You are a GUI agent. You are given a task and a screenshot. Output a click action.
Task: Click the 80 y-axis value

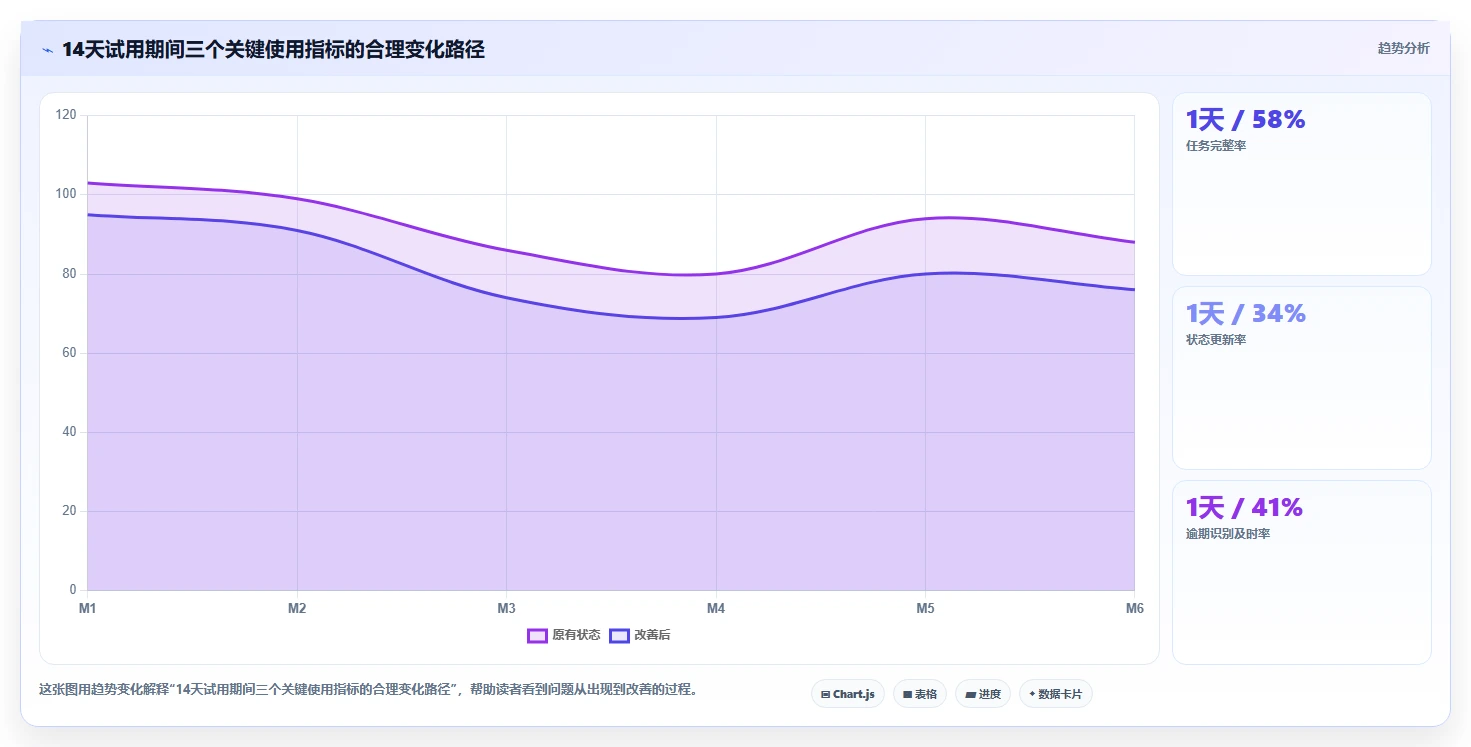tap(69, 273)
